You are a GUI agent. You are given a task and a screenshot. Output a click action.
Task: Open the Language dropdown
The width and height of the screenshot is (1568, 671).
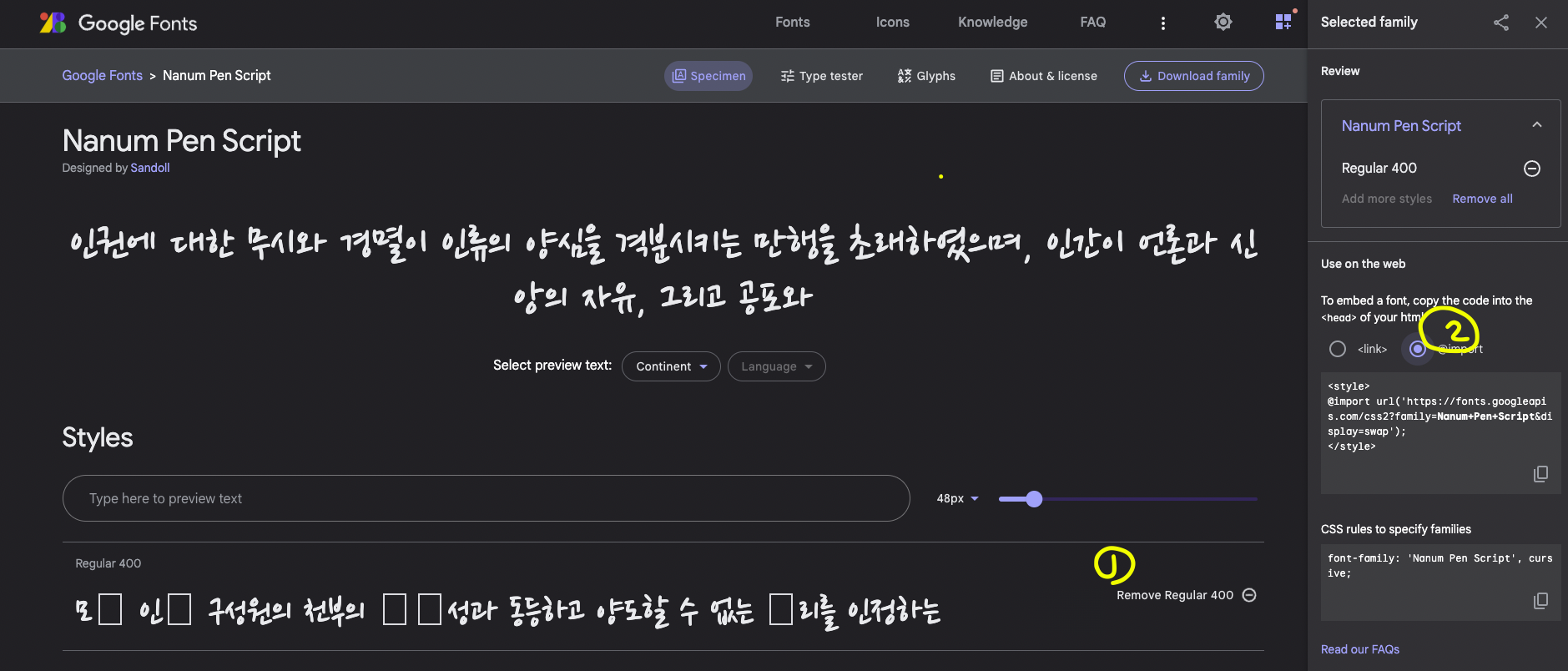pyautogui.click(x=776, y=366)
